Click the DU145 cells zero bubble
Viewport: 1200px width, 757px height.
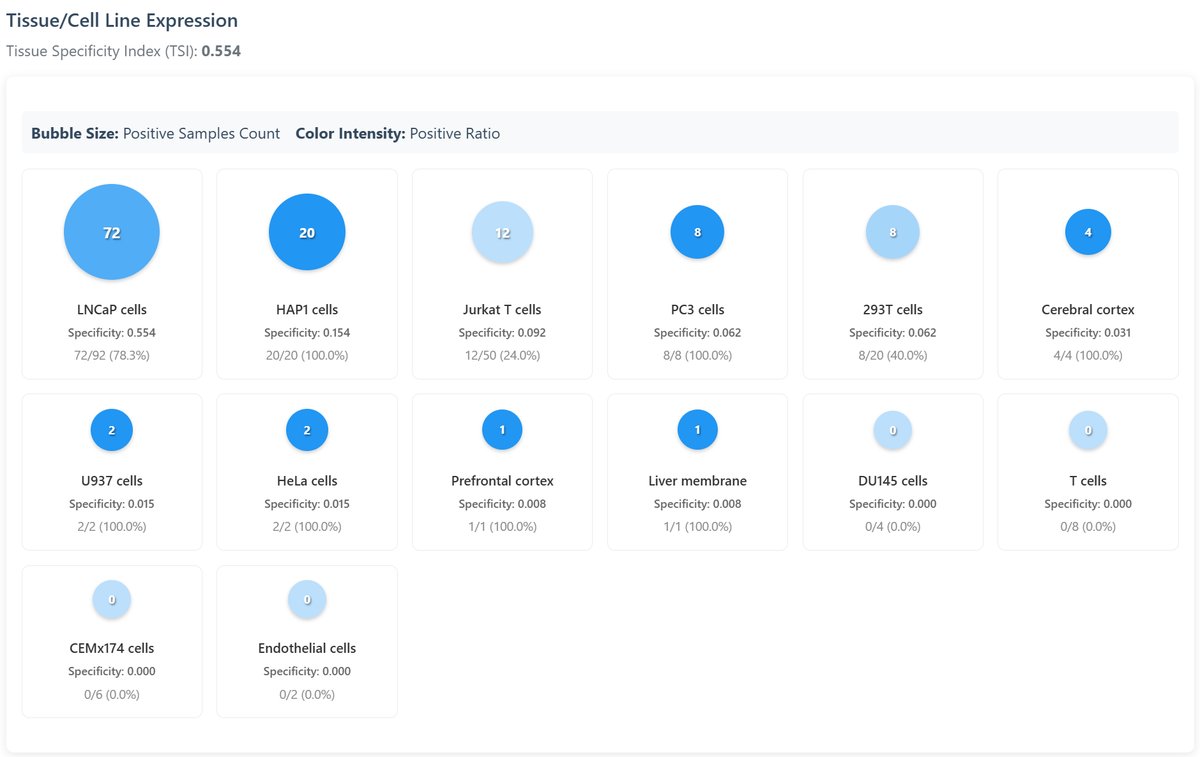892,430
